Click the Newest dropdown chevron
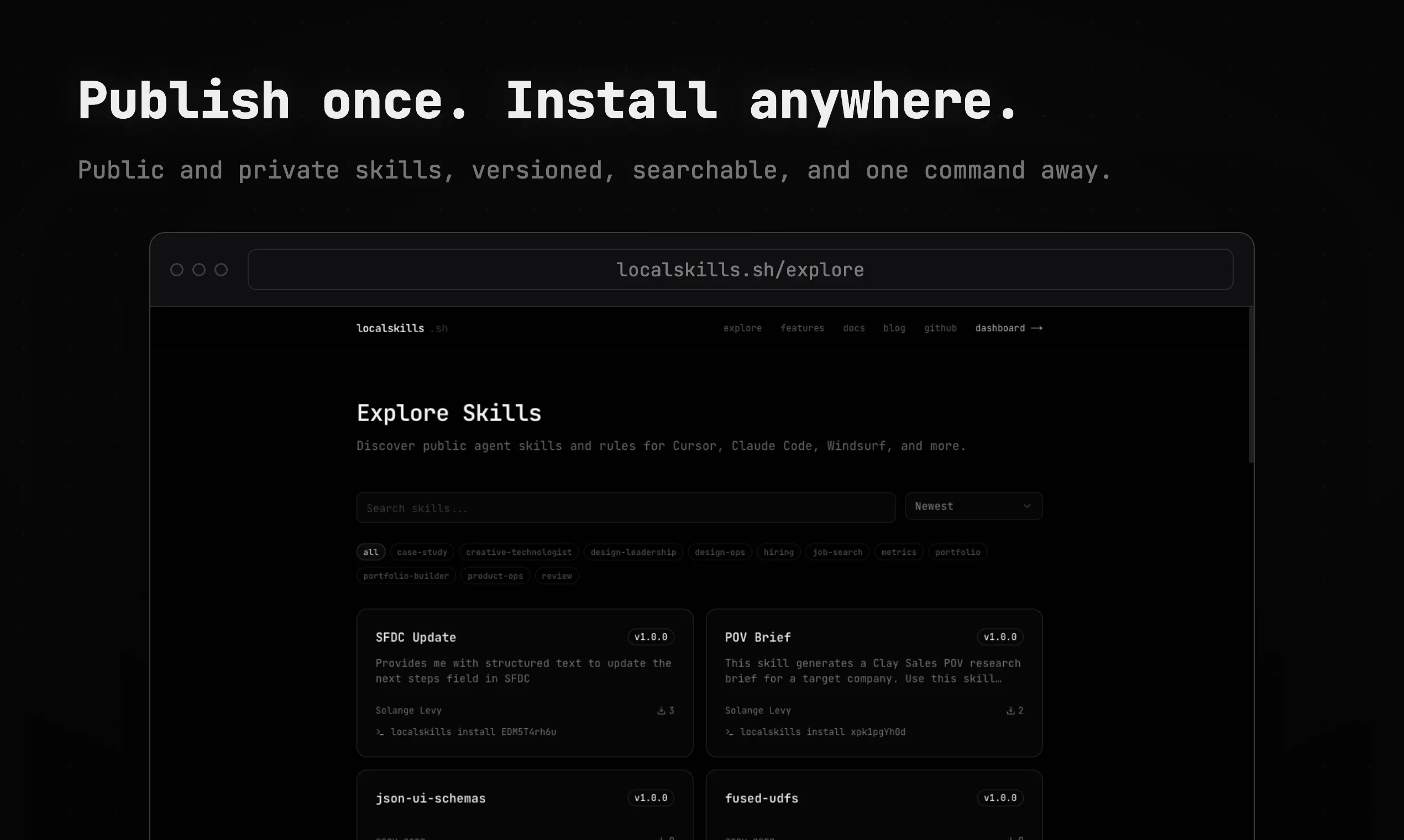 click(x=1026, y=506)
